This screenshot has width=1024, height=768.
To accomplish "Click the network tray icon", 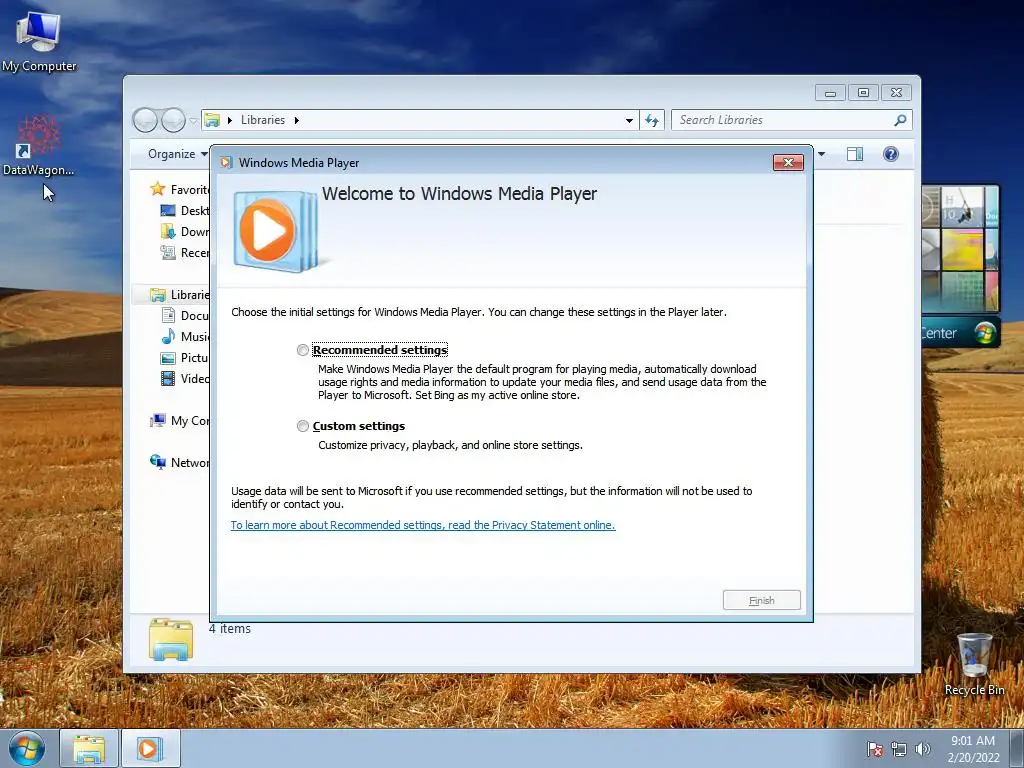I will (899, 749).
